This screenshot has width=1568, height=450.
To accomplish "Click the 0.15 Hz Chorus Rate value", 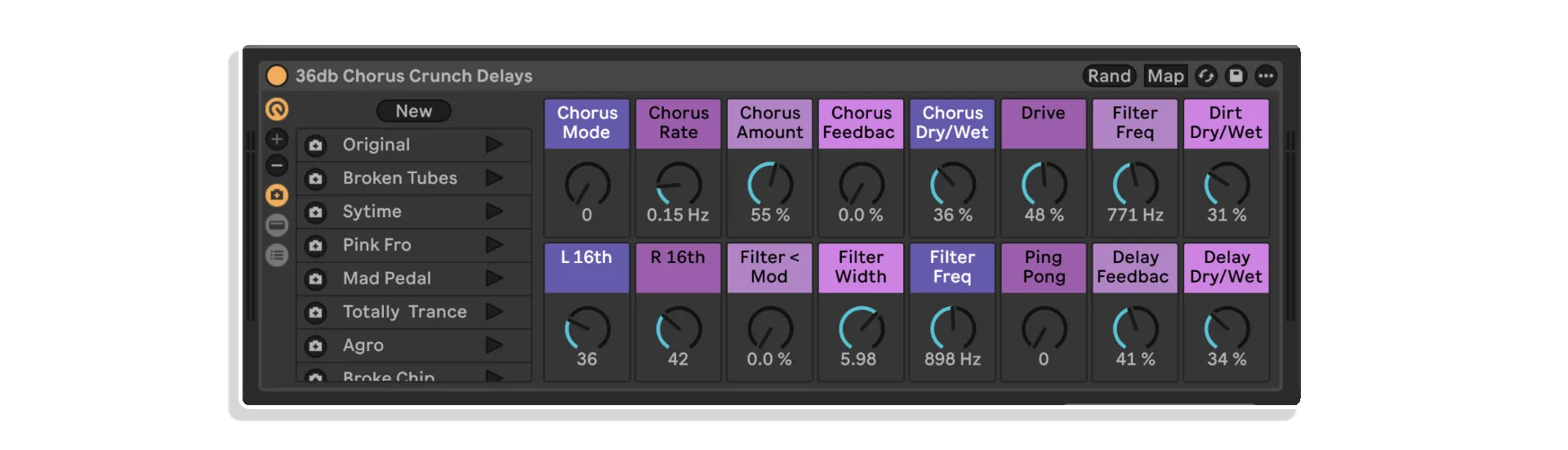I will [x=678, y=215].
